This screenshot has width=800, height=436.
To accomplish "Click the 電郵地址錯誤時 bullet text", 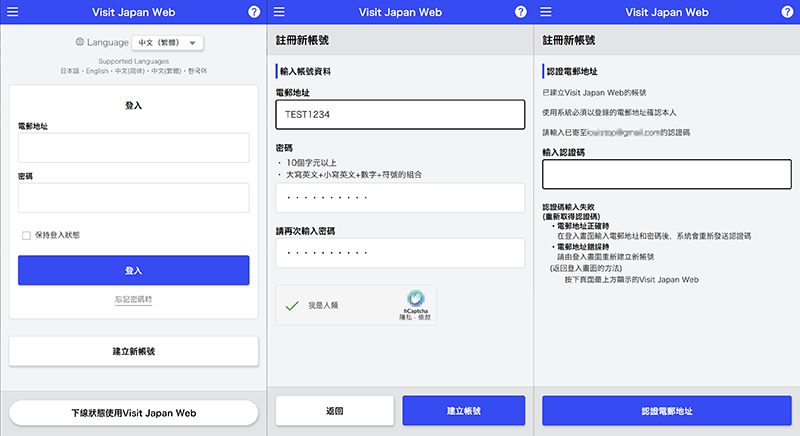I will (583, 246).
